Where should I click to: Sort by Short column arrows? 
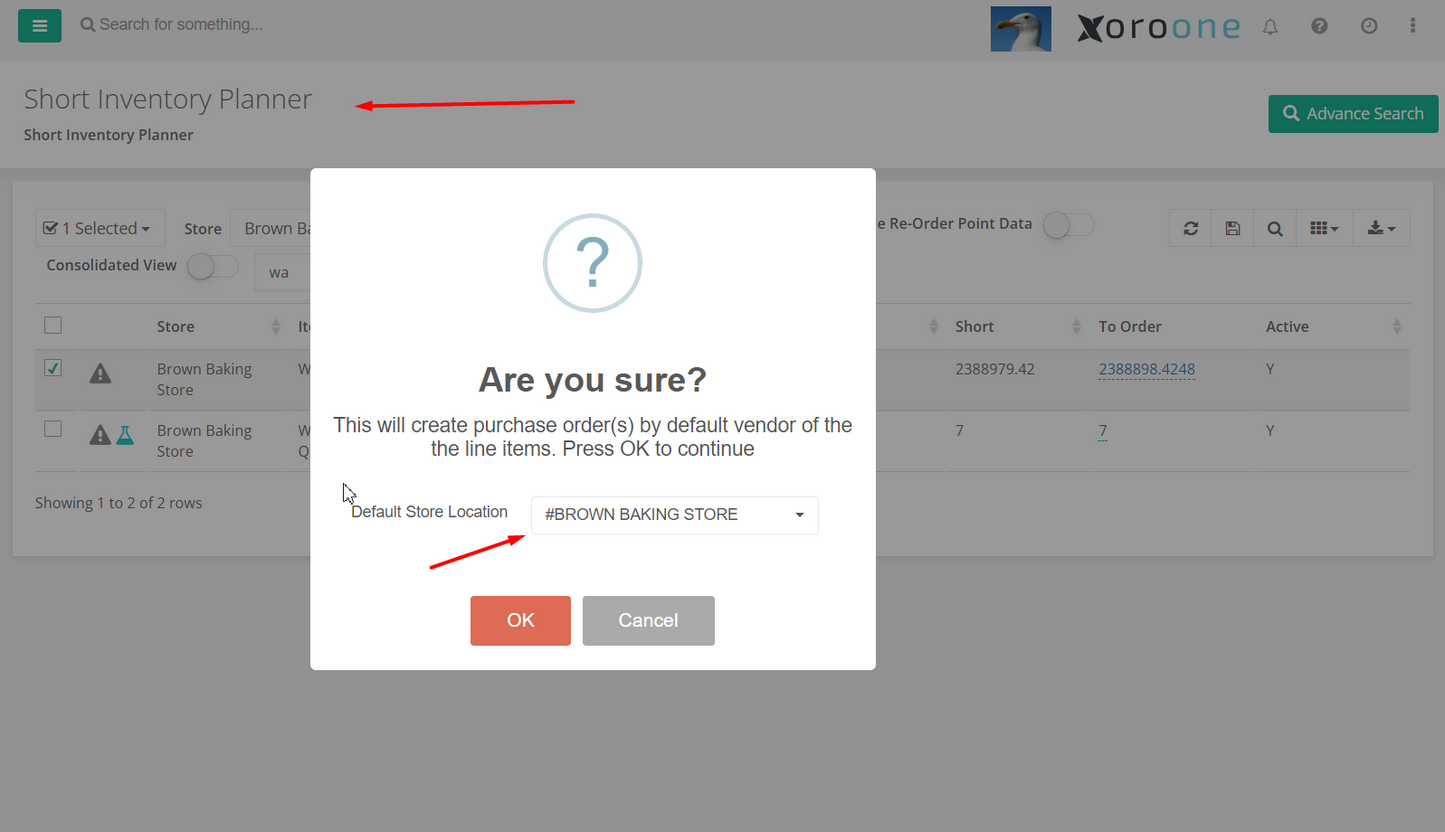[1077, 327]
